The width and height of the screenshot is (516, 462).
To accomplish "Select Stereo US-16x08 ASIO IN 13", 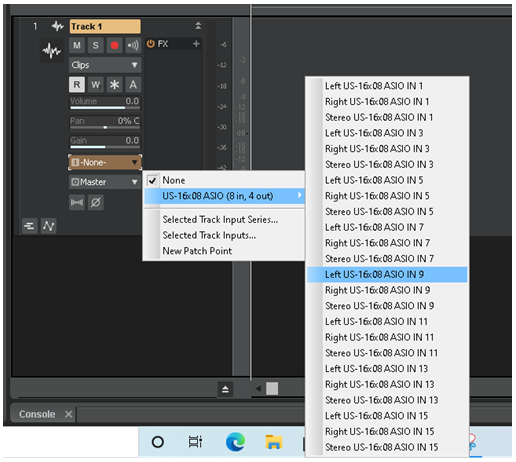I will pos(387,400).
